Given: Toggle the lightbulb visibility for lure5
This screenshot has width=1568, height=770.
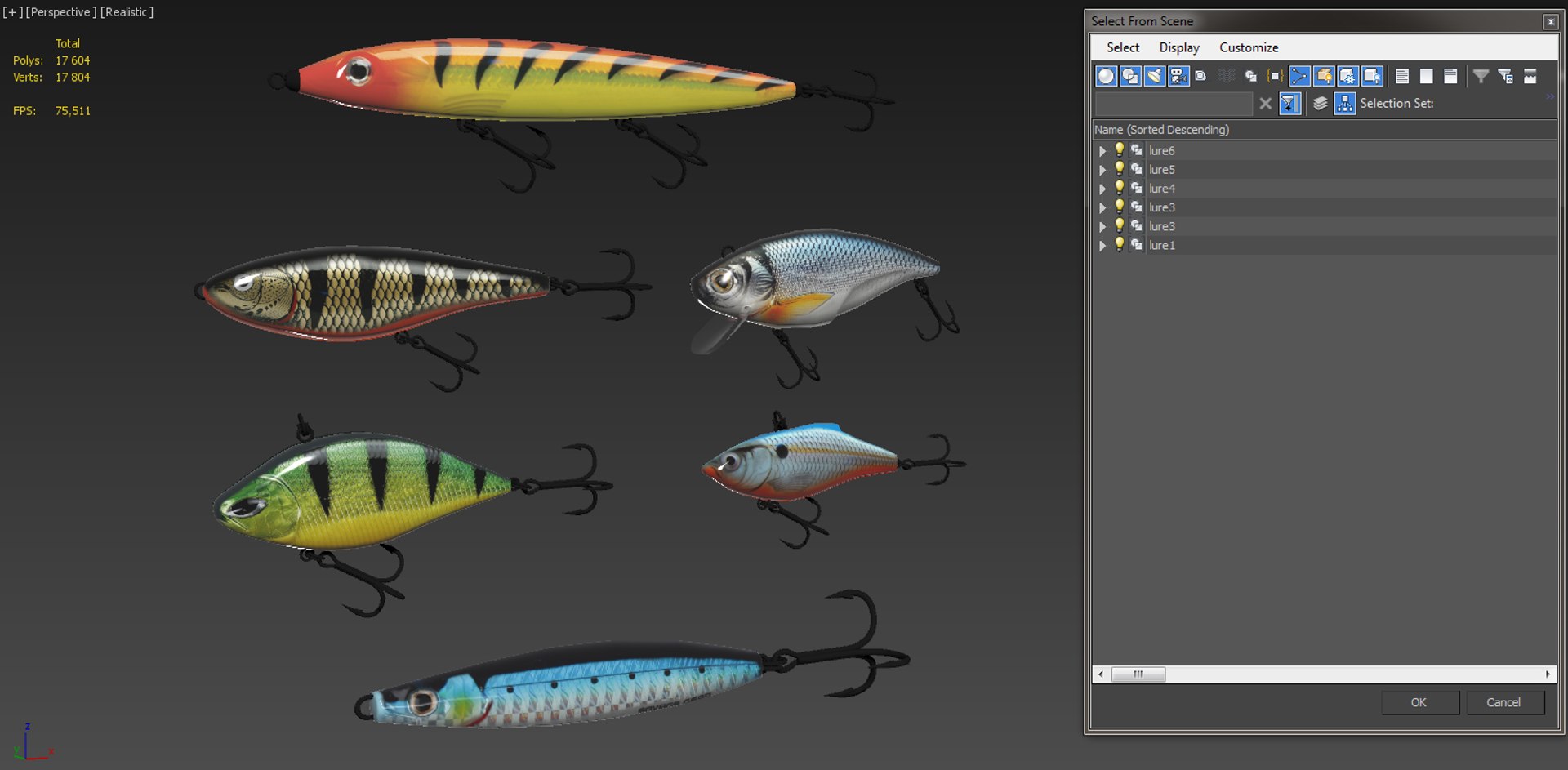Looking at the screenshot, I should (1120, 168).
